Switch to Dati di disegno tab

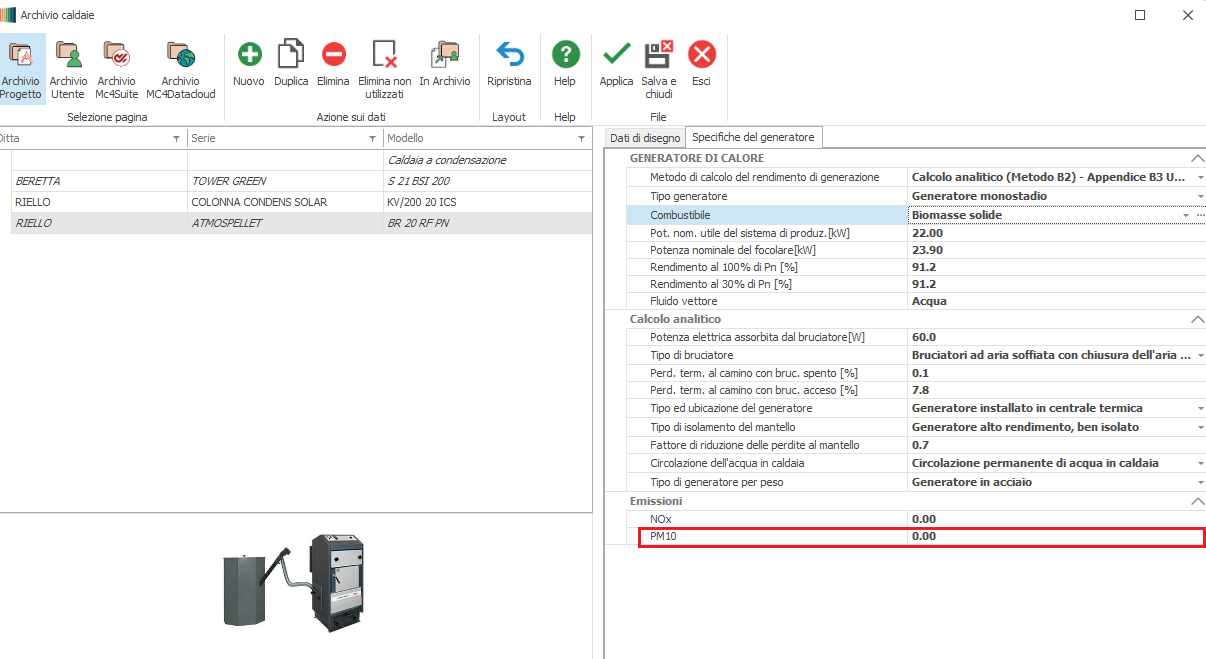tap(645, 138)
